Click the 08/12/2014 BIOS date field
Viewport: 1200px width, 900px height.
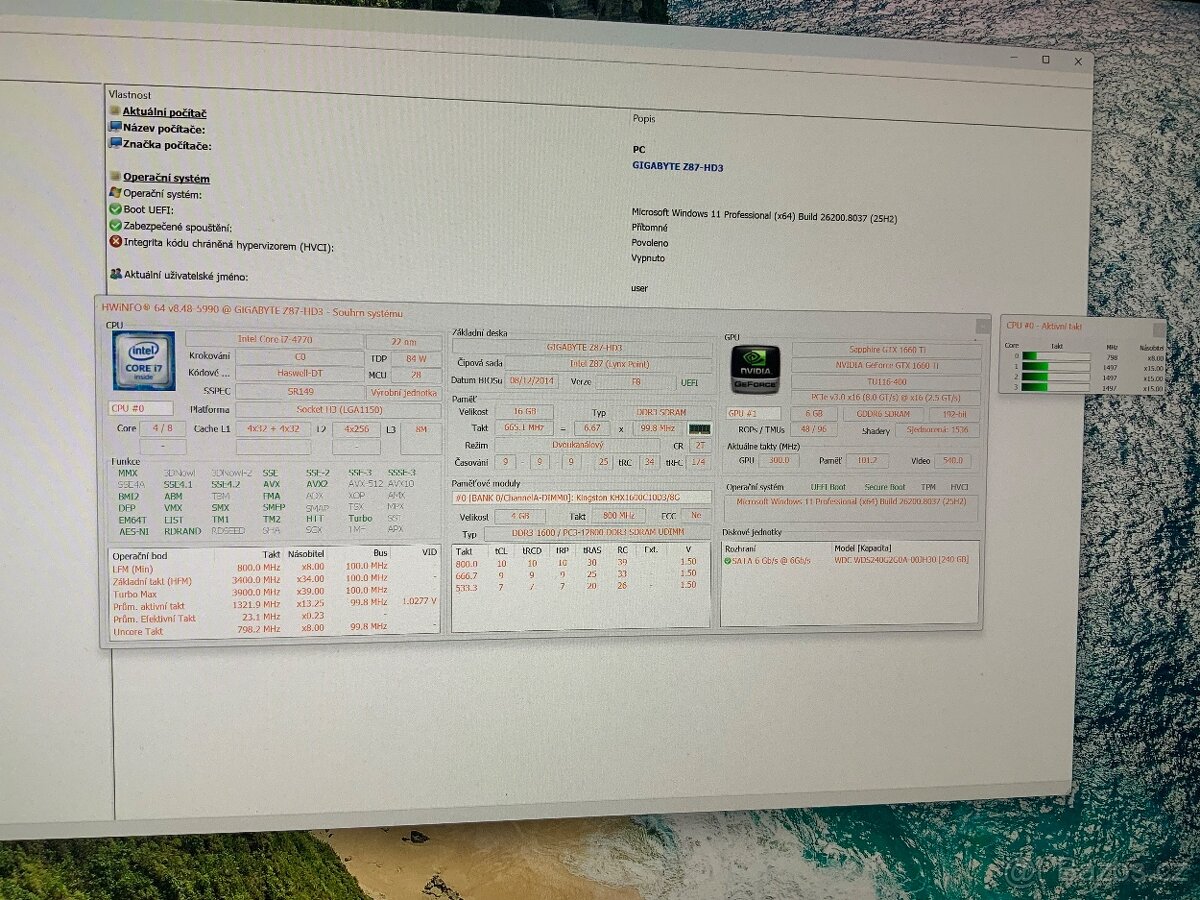click(x=530, y=381)
